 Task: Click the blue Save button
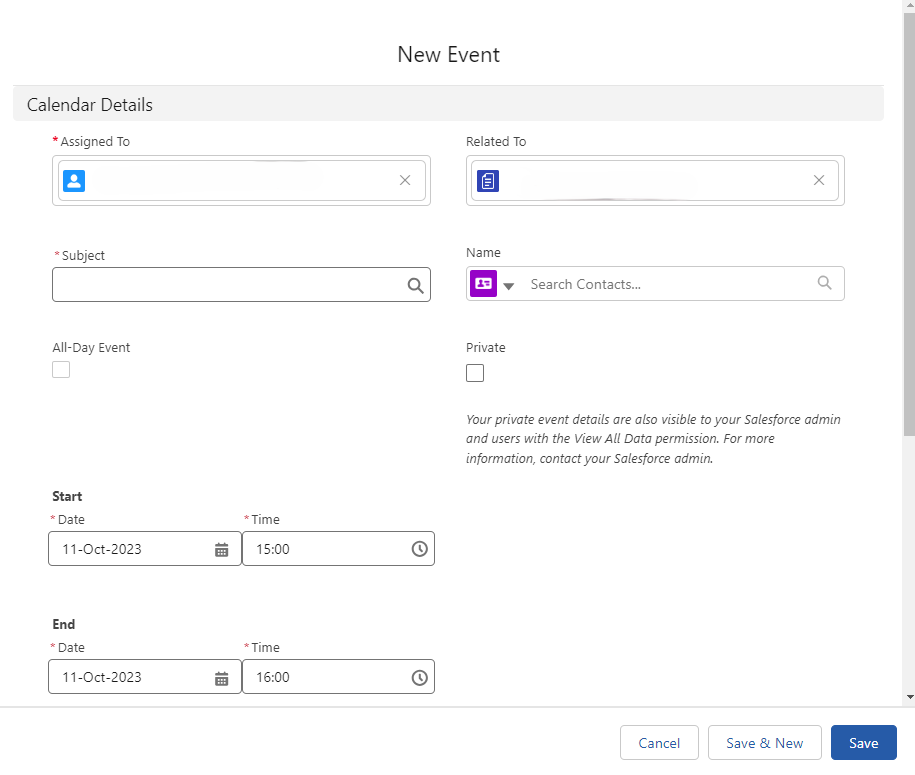pyautogui.click(x=864, y=743)
